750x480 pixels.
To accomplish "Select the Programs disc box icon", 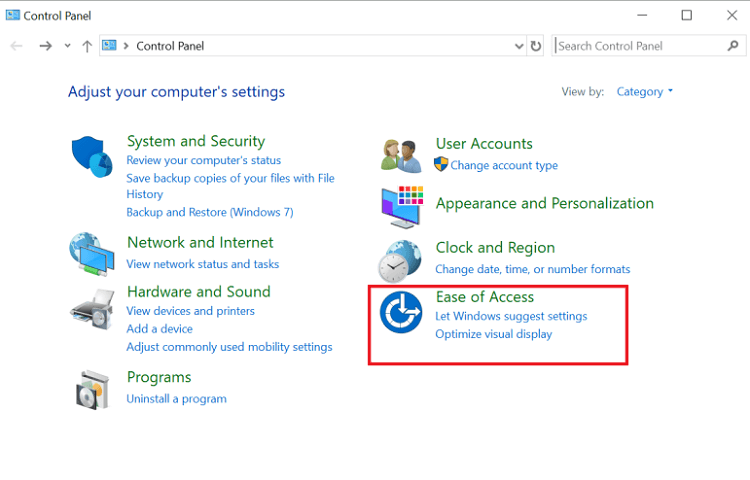I will [92, 390].
